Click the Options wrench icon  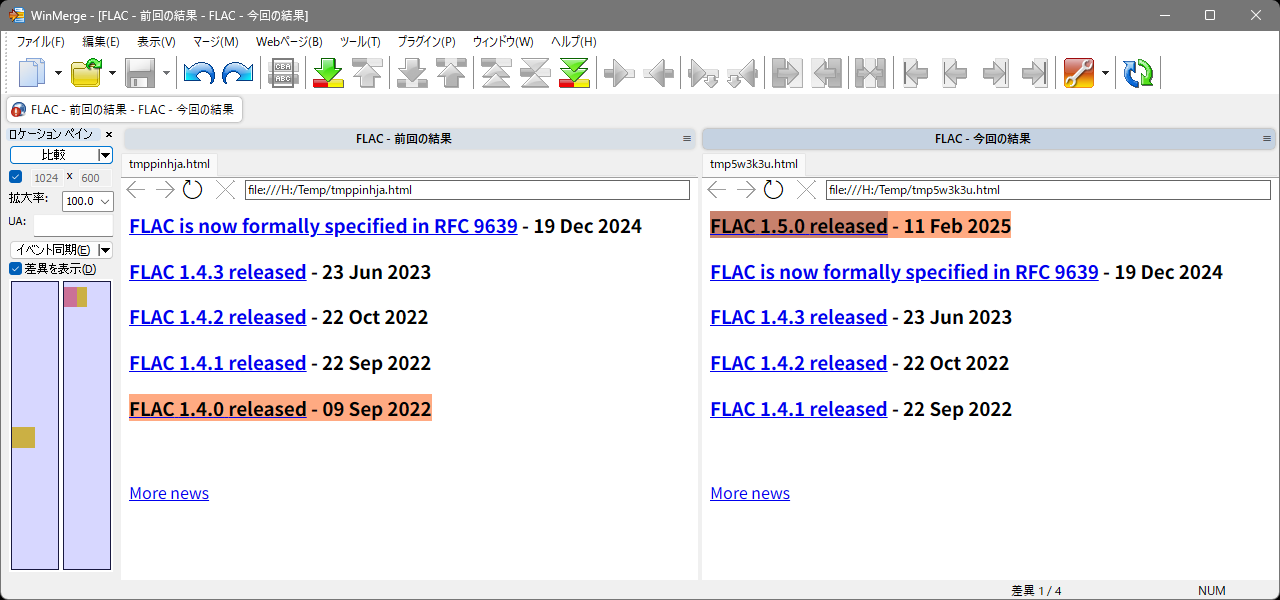point(1079,73)
